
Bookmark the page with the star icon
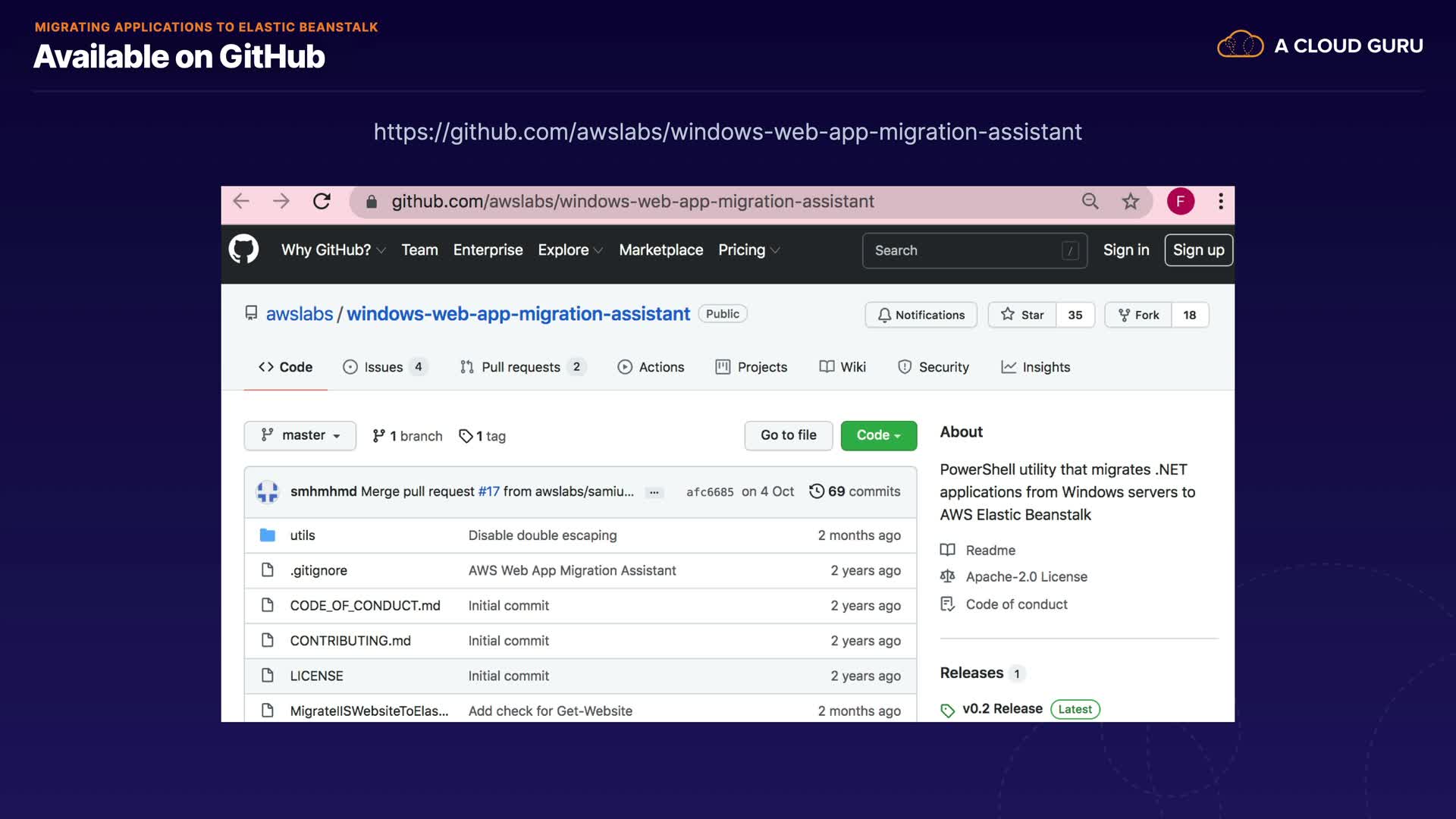[1130, 201]
